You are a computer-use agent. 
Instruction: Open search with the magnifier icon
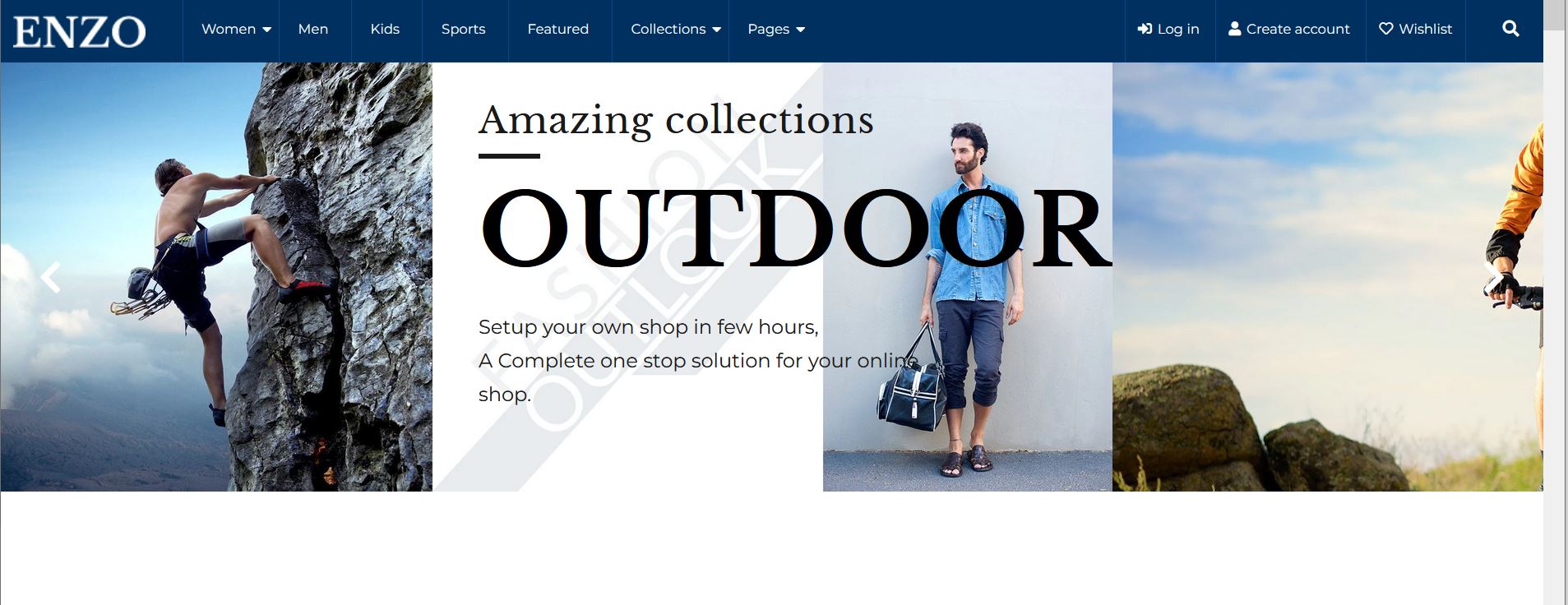click(x=1510, y=29)
